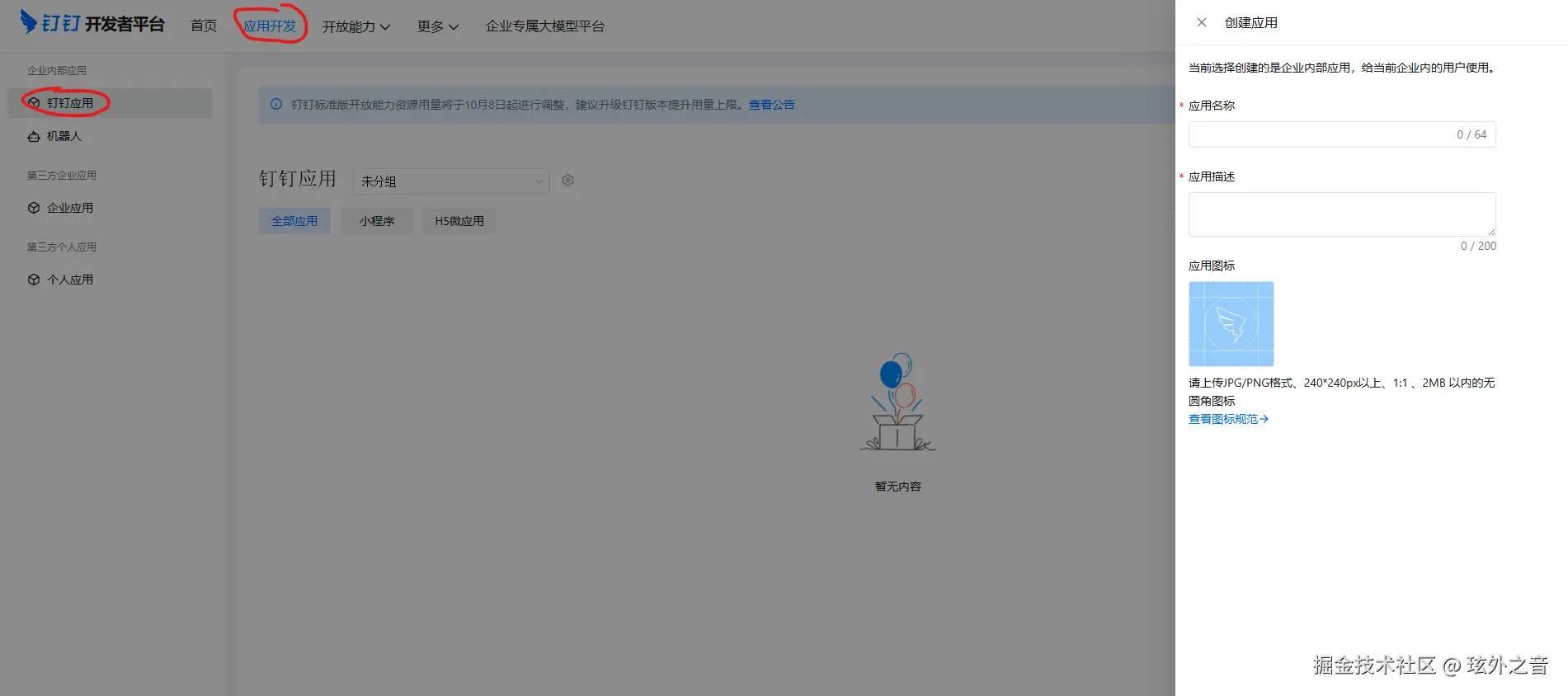
Task: Click the cube icon beside 企业应用
Action: pos(34,208)
